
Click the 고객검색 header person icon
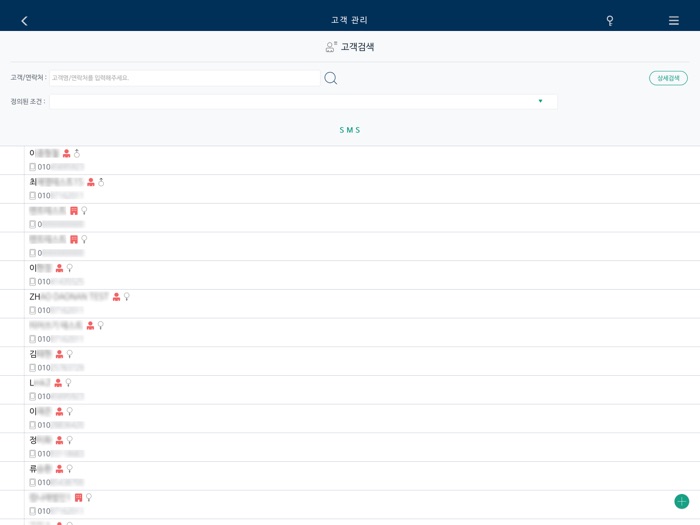331,46
